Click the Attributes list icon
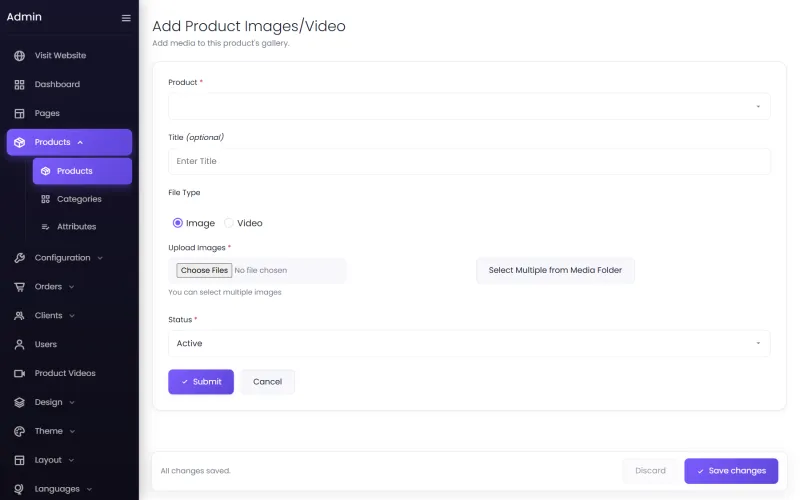This screenshot has width=800, height=500. (45, 227)
